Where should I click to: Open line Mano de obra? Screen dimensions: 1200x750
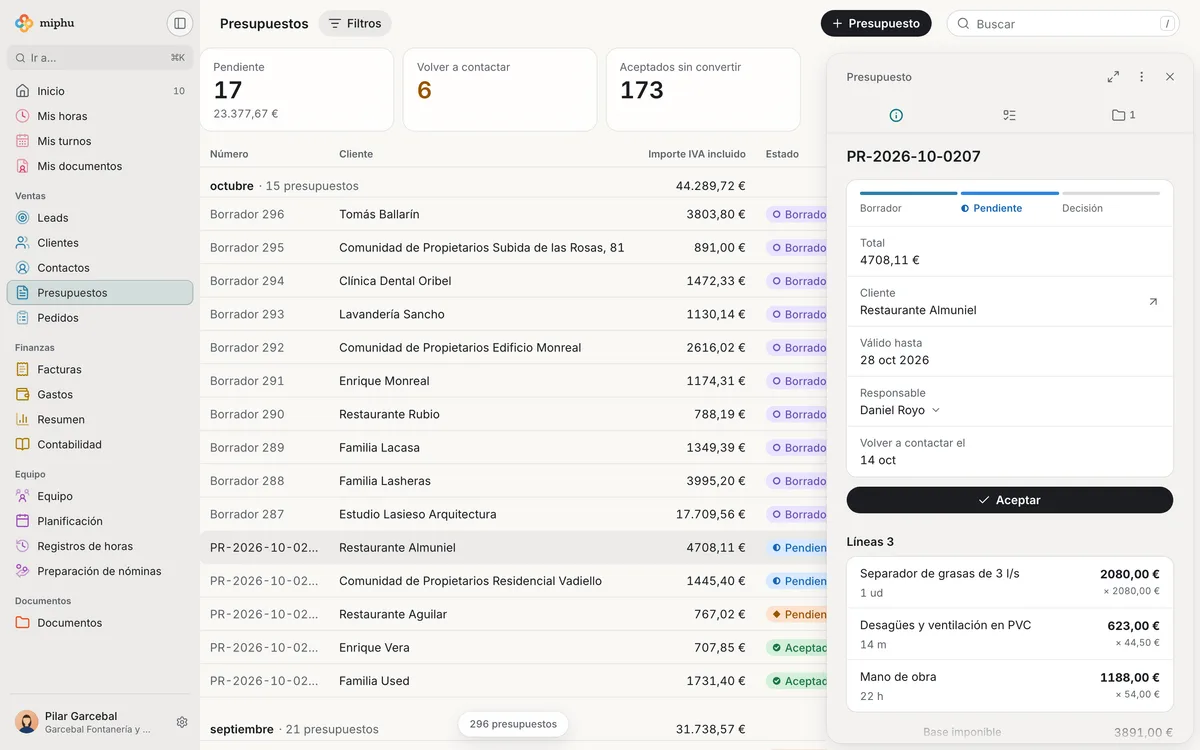(1009, 686)
